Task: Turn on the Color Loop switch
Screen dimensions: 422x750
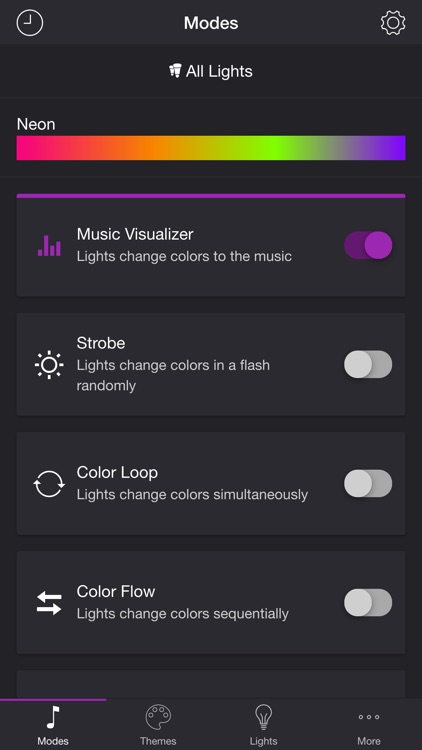Action: click(x=368, y=484)
